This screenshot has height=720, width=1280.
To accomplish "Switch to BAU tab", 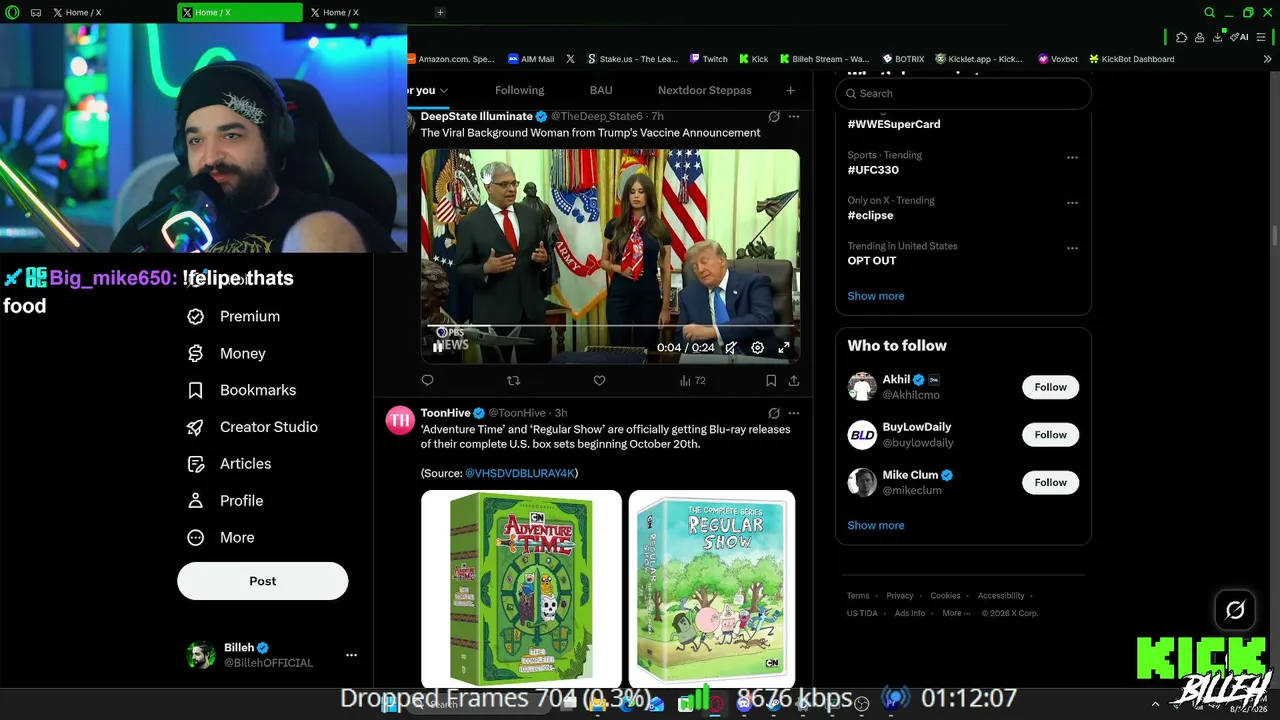I will tap(601, 90).
